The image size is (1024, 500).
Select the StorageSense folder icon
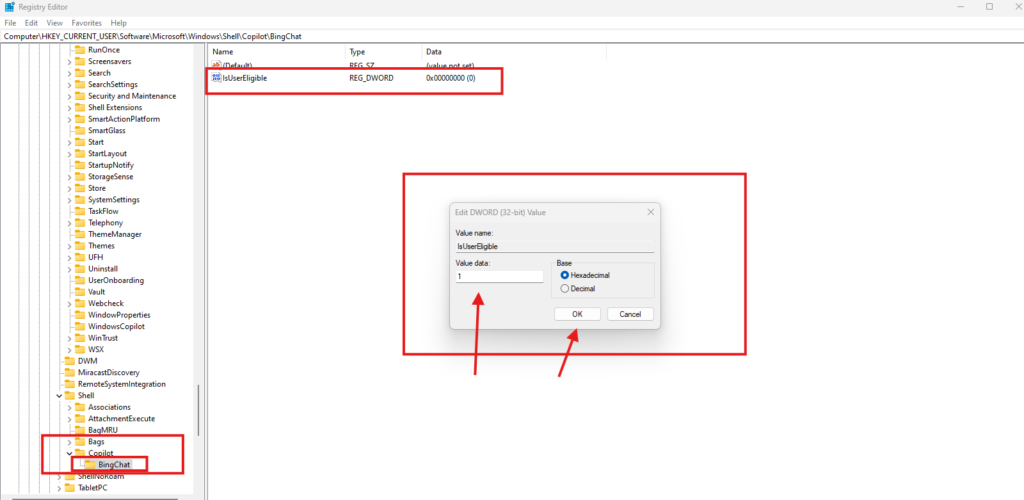tap(80, 176)
